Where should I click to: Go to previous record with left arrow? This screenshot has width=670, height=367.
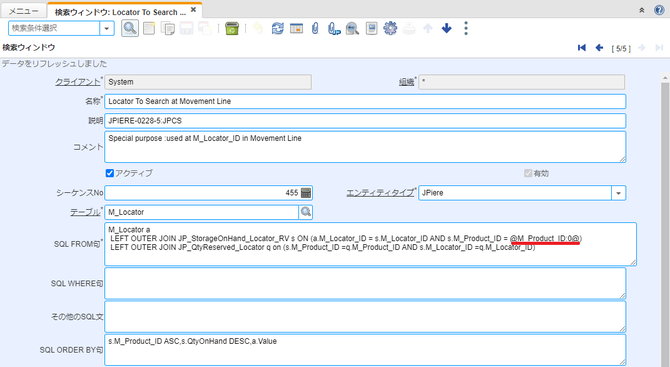pyautogui.click(x=599, y=48)
